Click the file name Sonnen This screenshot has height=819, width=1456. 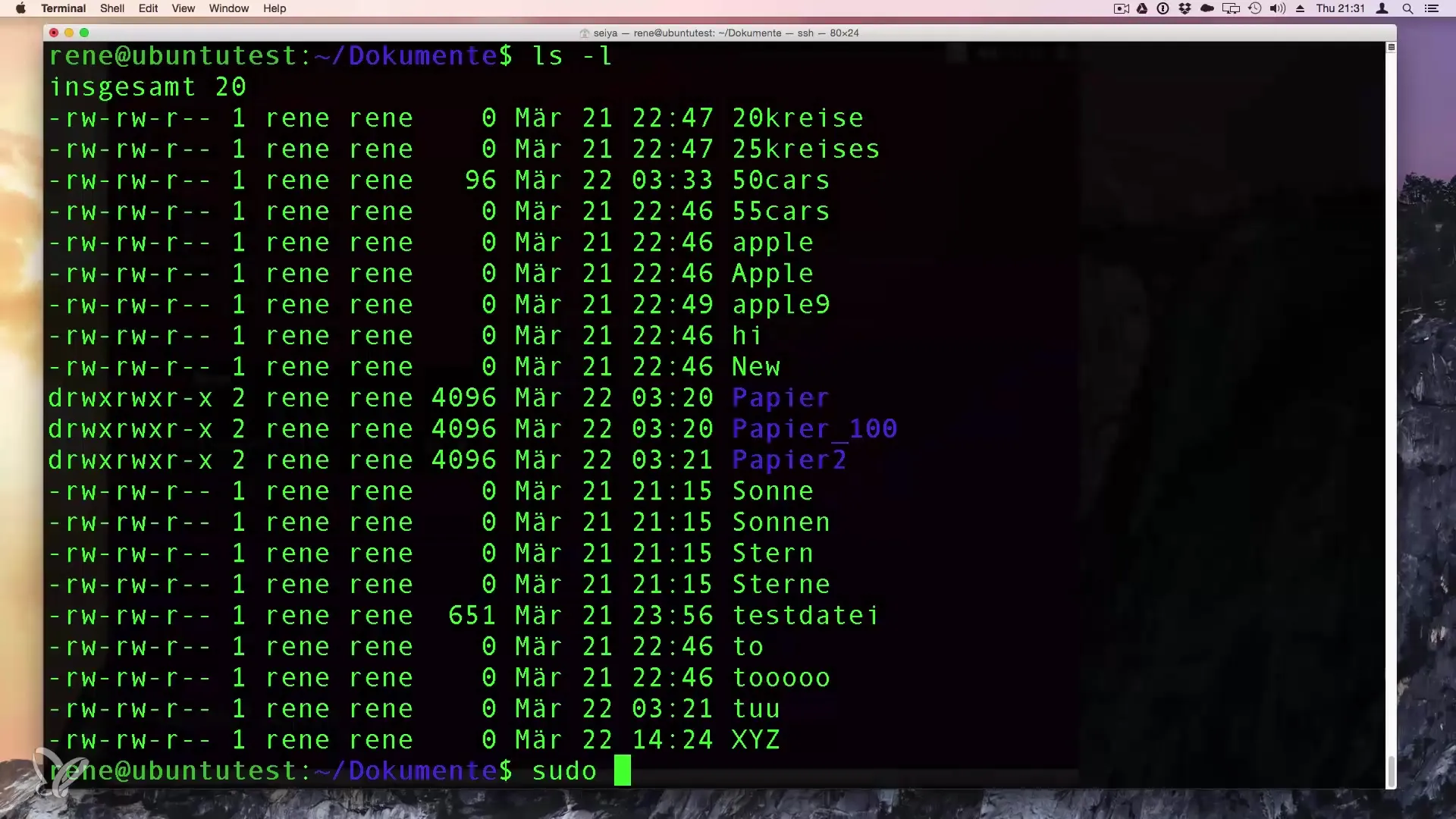tap(781, 522)
